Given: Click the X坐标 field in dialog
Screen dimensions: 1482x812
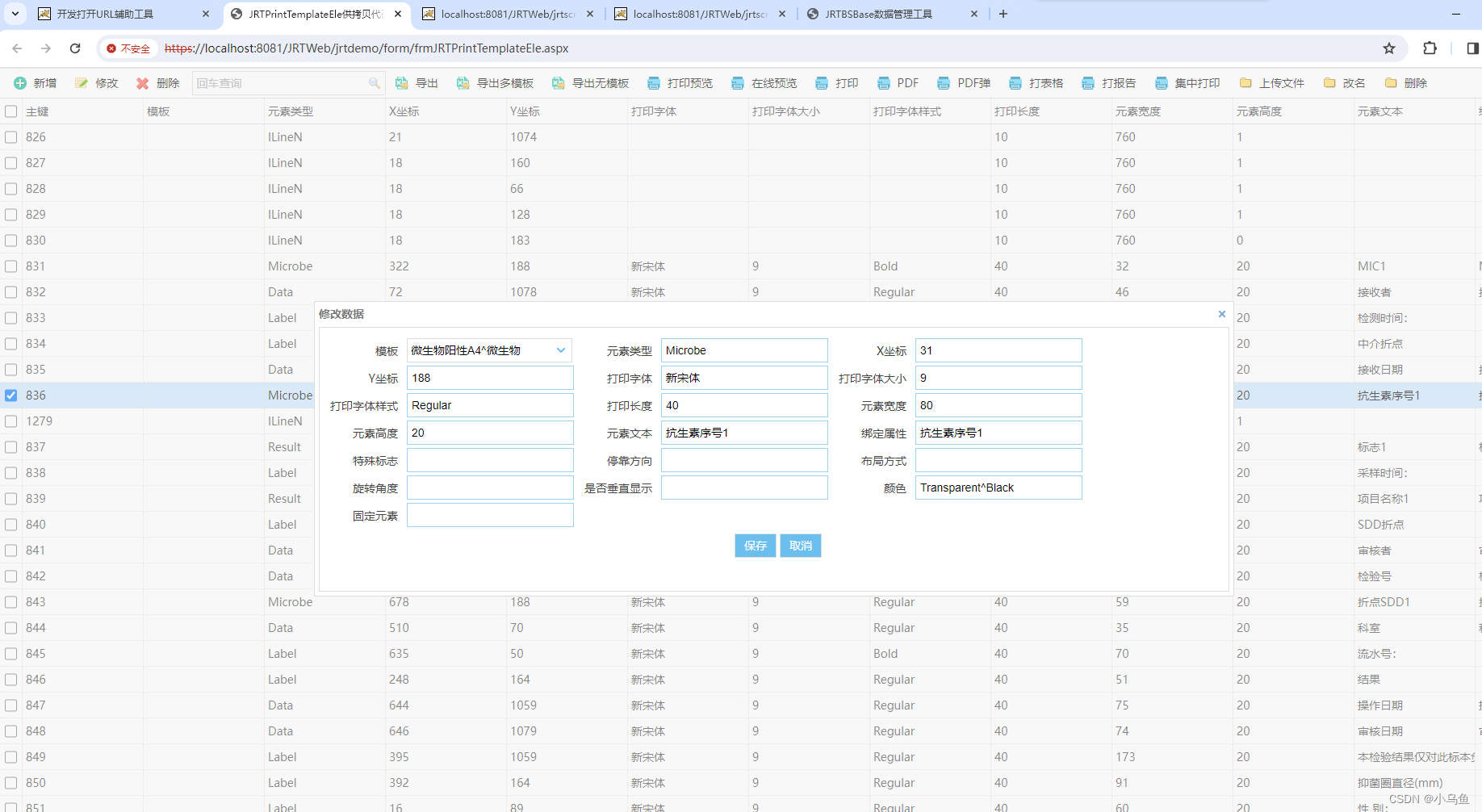Looking at the screenshot, I should coord(998,350).
